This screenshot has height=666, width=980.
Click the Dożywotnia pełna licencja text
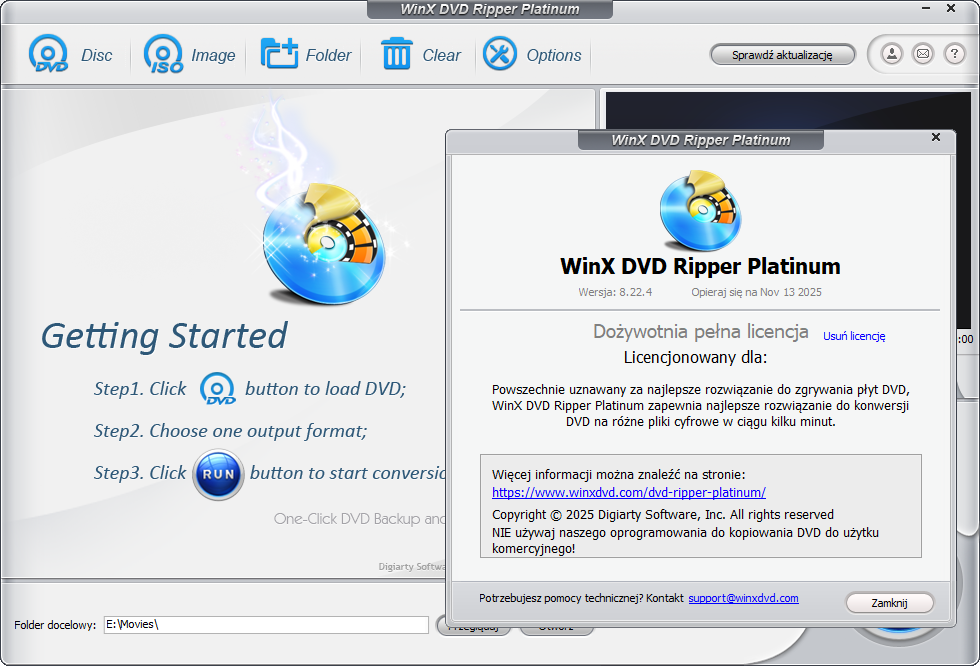[x=701, y=331]
